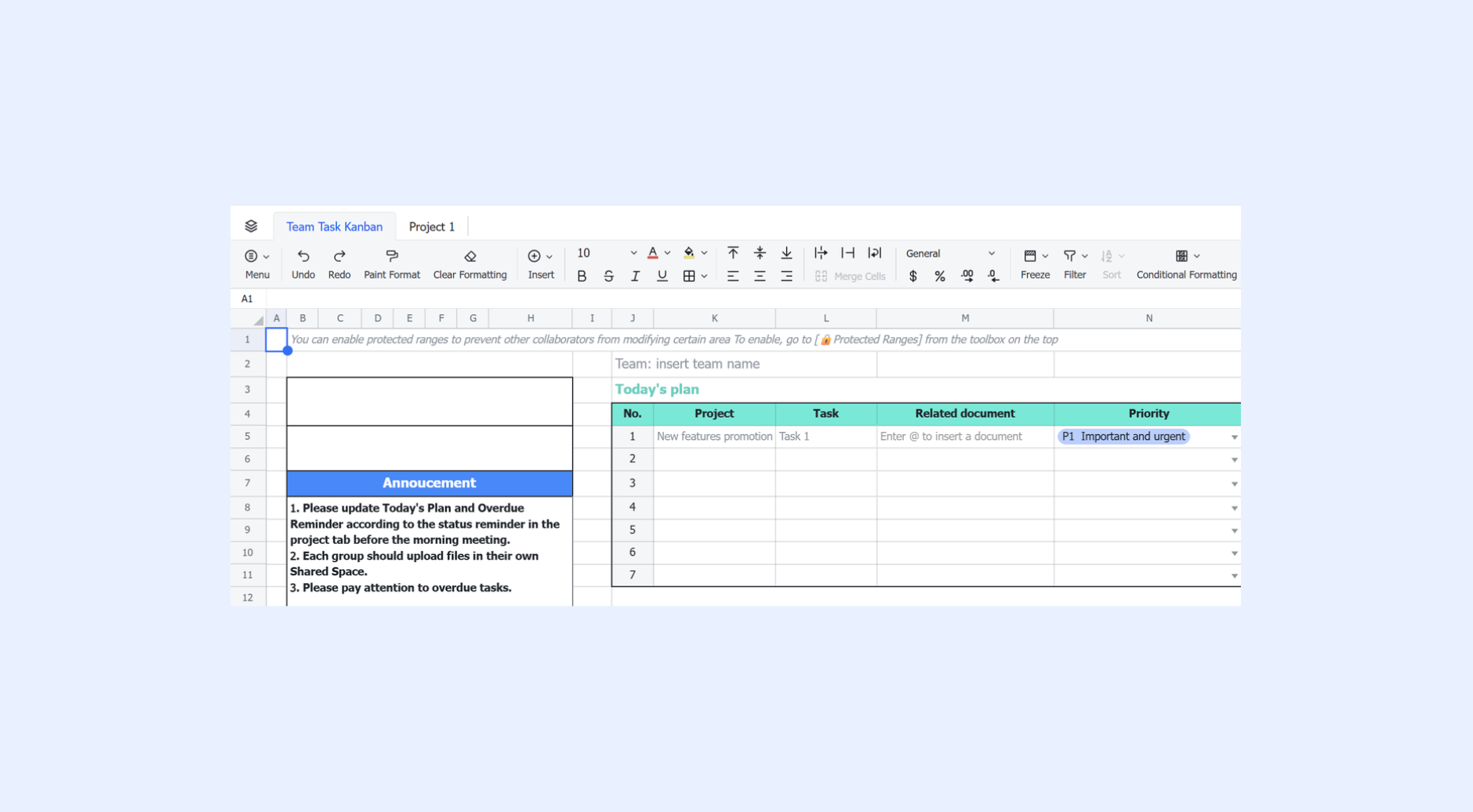Open priority dropdown for plan row 7
This screenshot has height=812, width=1473.
click(1234, 576)
